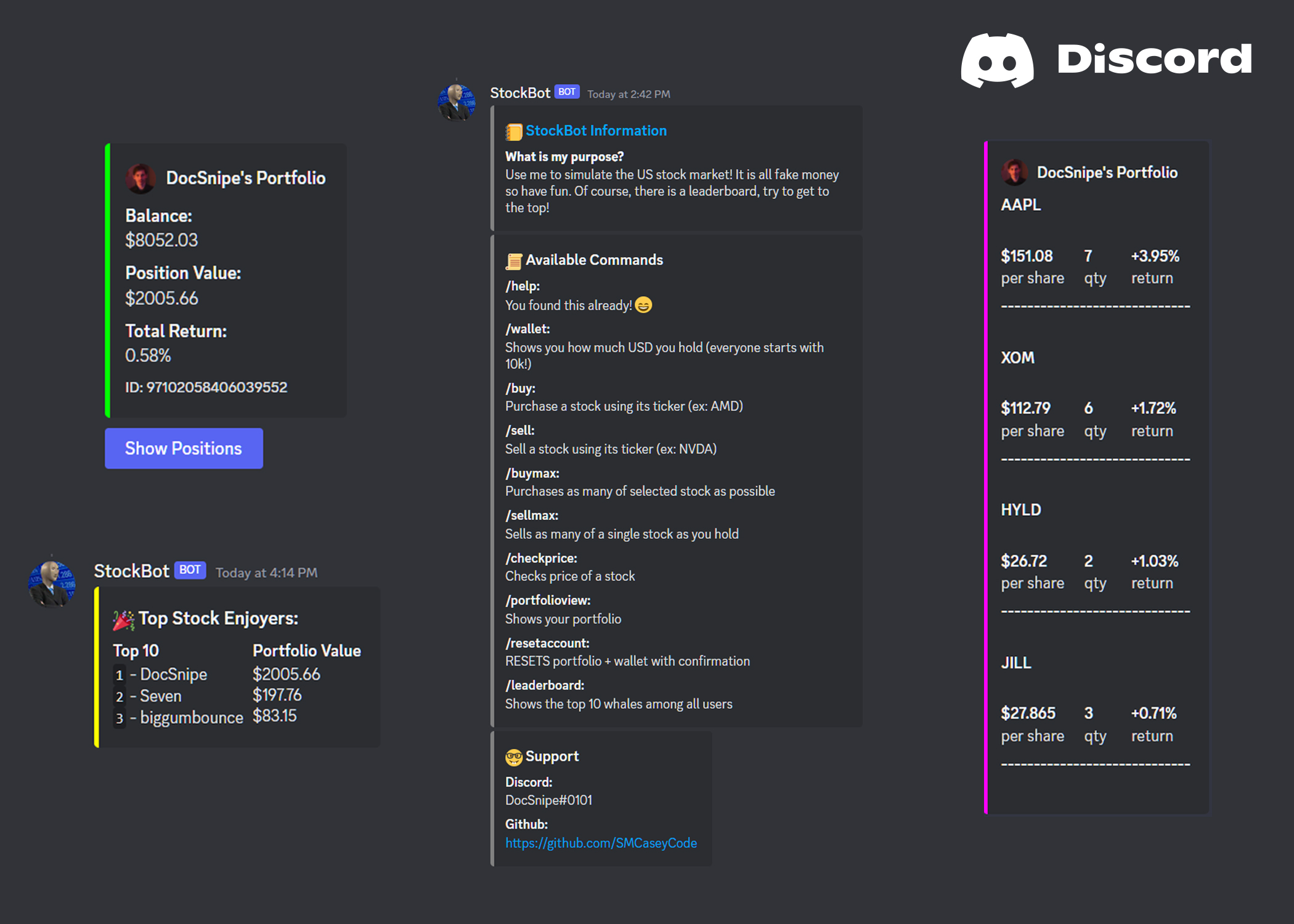Click the grinning emoji after 'You found this already!'
This screenshot has height=924, width=1294.
643,305
